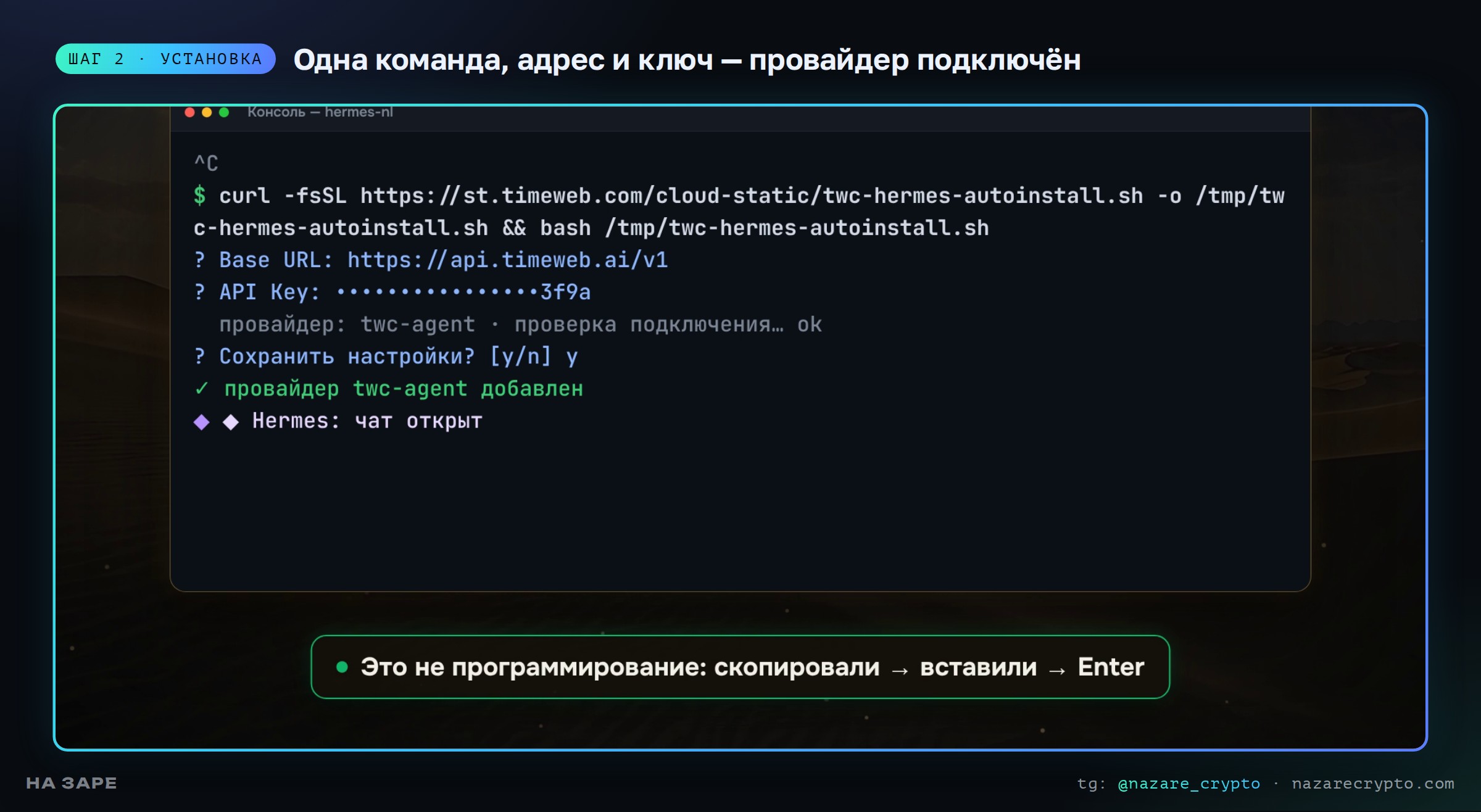Click the green checkmark before 'провайдер twc-agent добавлен'
1481x812 pixels.
pyautogui.click(x=201, y=389)
